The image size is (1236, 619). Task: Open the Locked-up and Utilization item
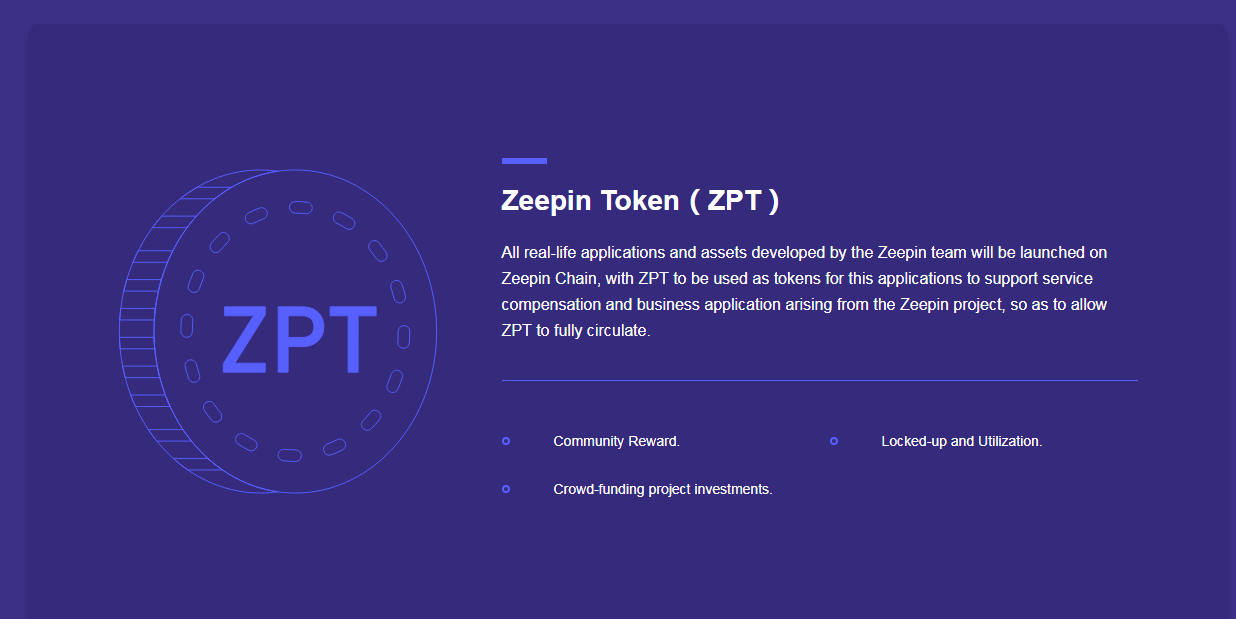pyautogui.click(x=961, y=441)
